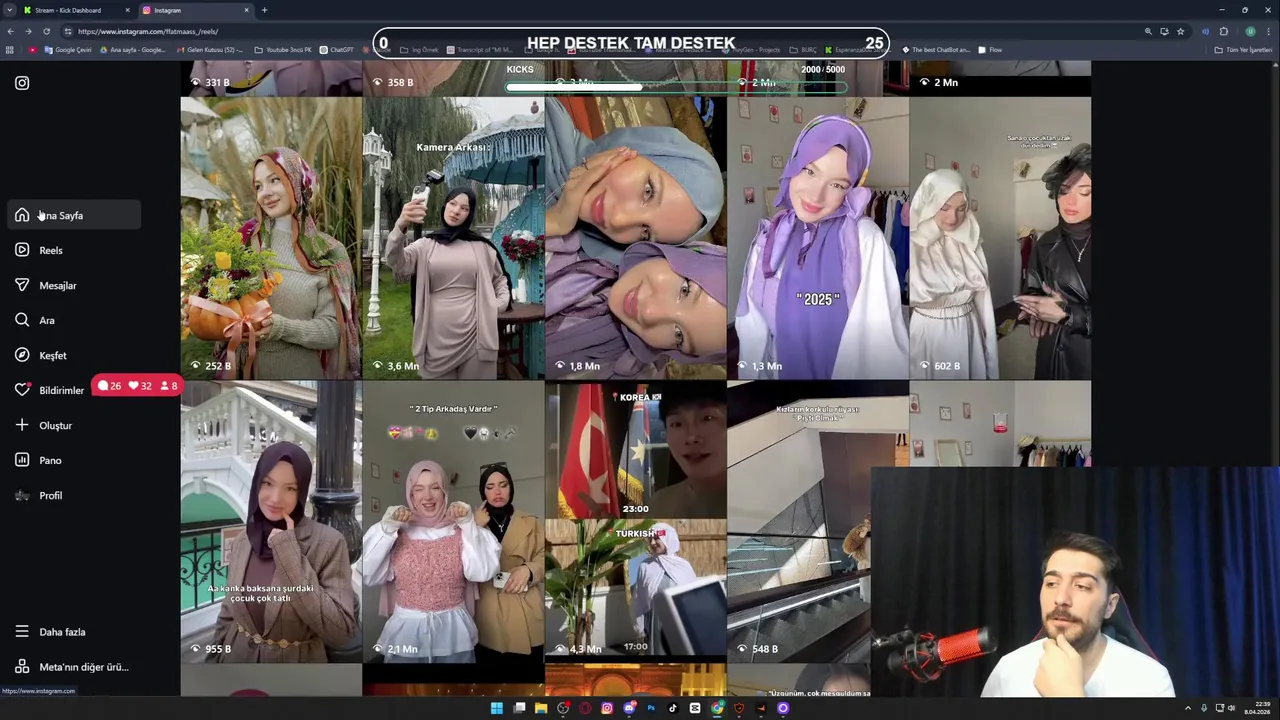Open the Mesajlar messages icon
Screen dimensions: 1280x720
tap(22, 285)
